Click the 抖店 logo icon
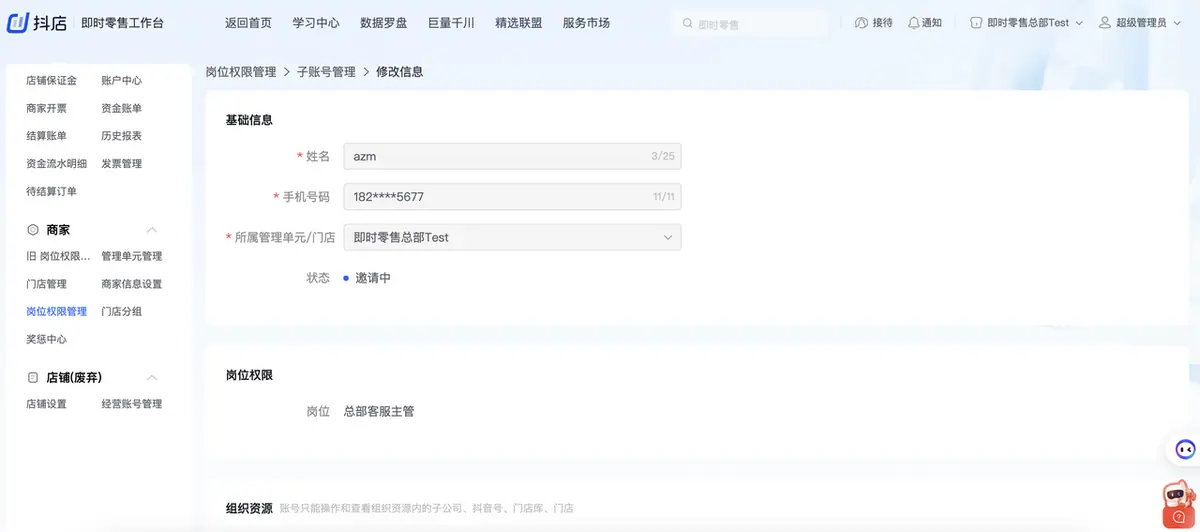 click(18, 23)
